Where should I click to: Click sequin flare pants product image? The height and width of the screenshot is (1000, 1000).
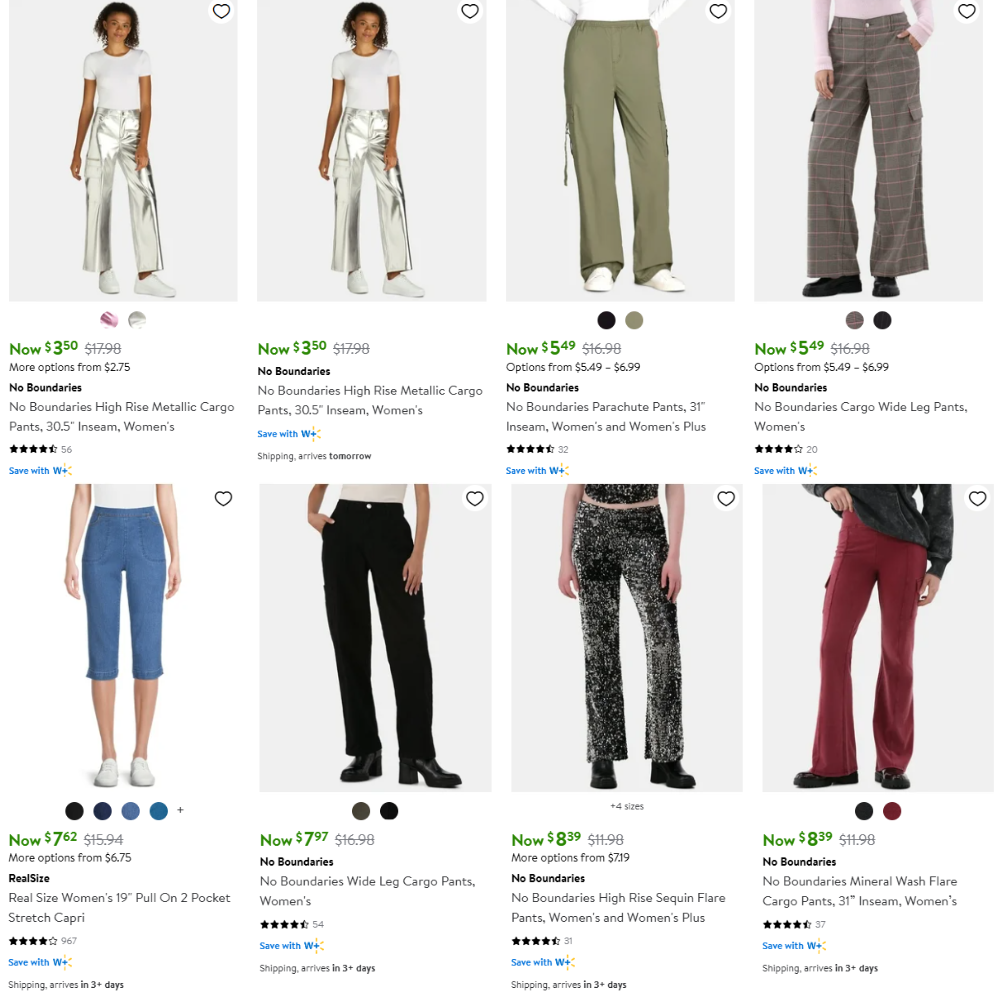(x=627, y=638)
